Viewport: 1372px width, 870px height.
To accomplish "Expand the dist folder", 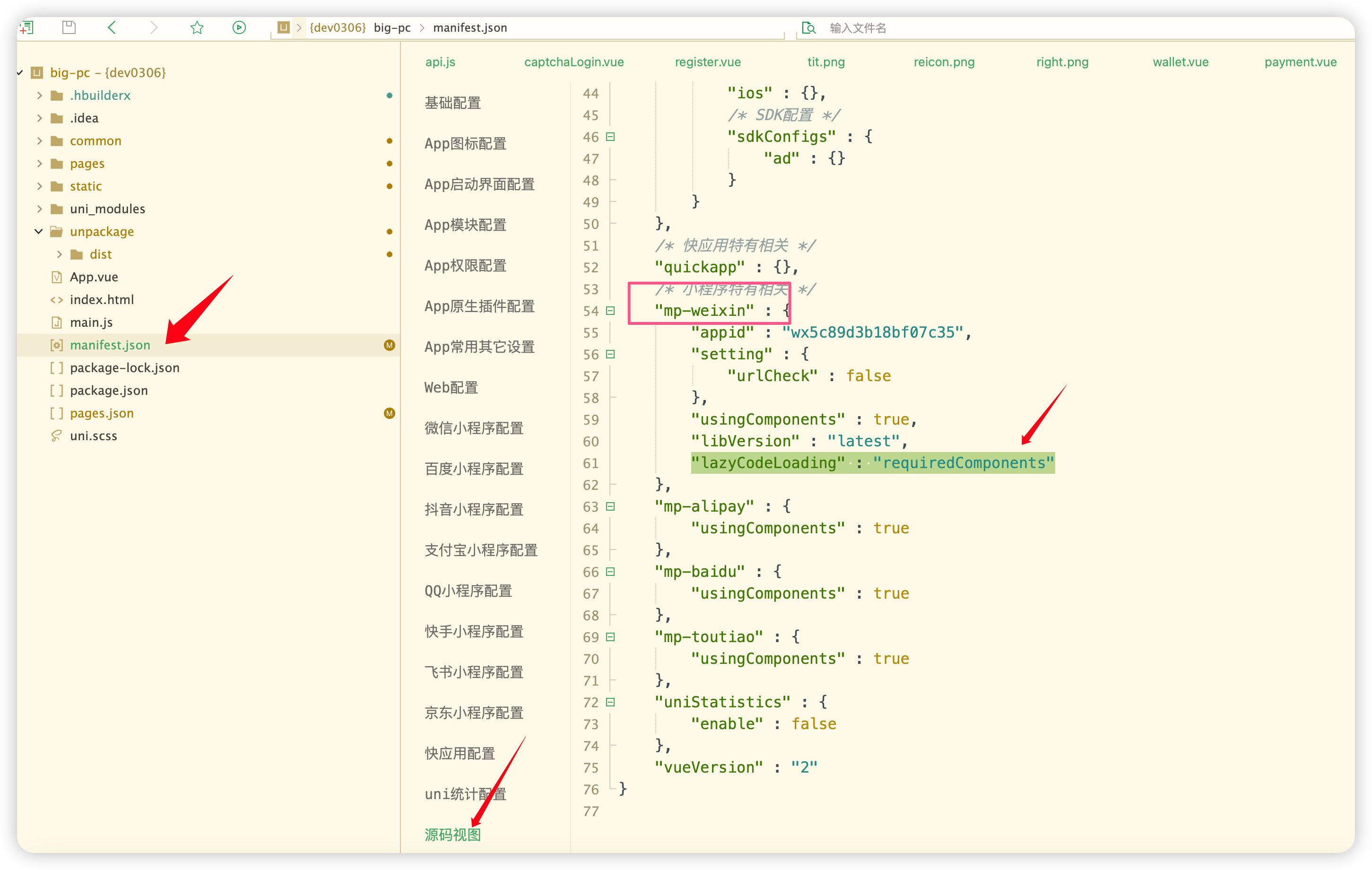I will point(59,254).
